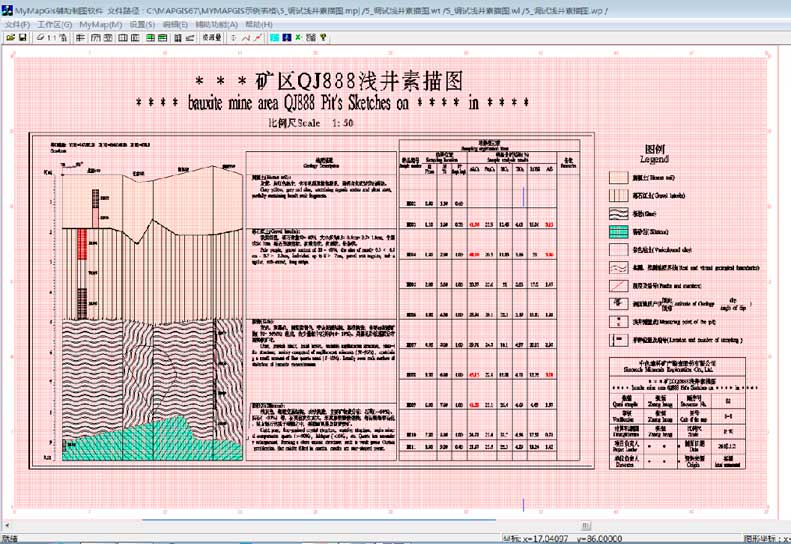Click the save floppy disk icon
The image size is (791, 544).
coord(22,37)
